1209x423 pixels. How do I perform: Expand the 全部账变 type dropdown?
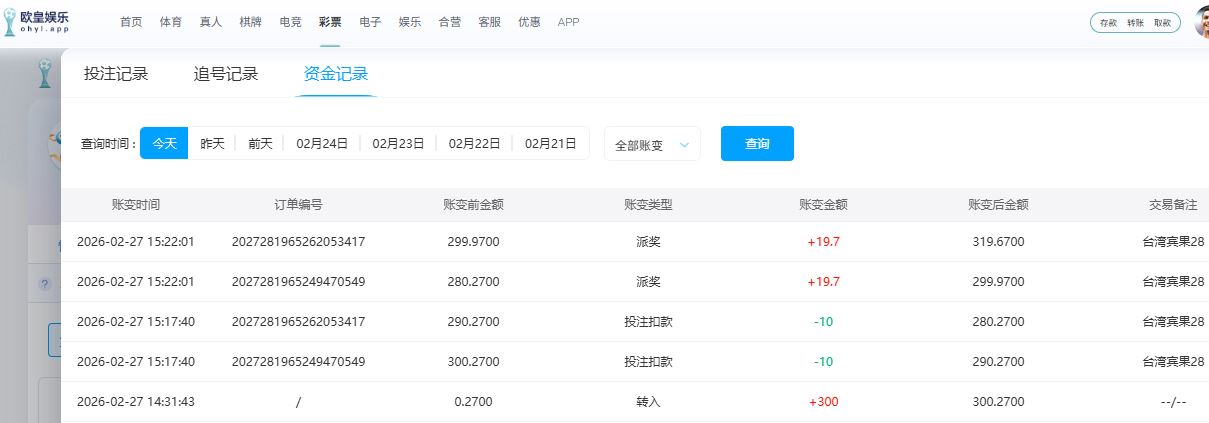652,144
